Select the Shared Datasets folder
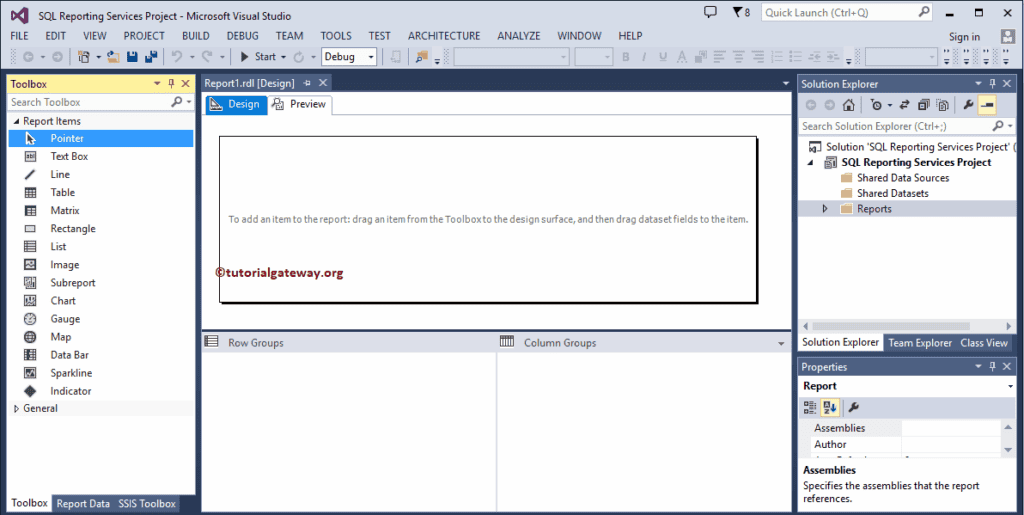This screenshot has height=515, width=1024. tap(892, 193)
